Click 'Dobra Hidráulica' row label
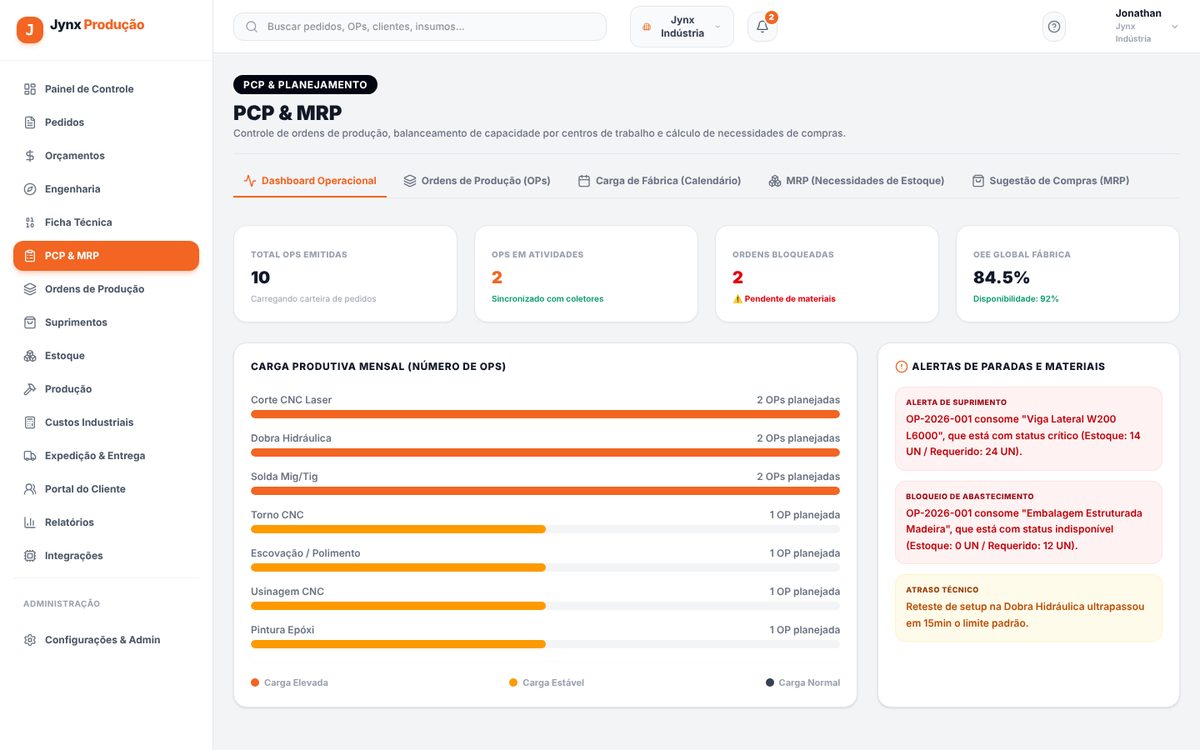Image resolution: width=1200 pixels, height=750 pixels. pyautogui.click(x=291, y=439)
